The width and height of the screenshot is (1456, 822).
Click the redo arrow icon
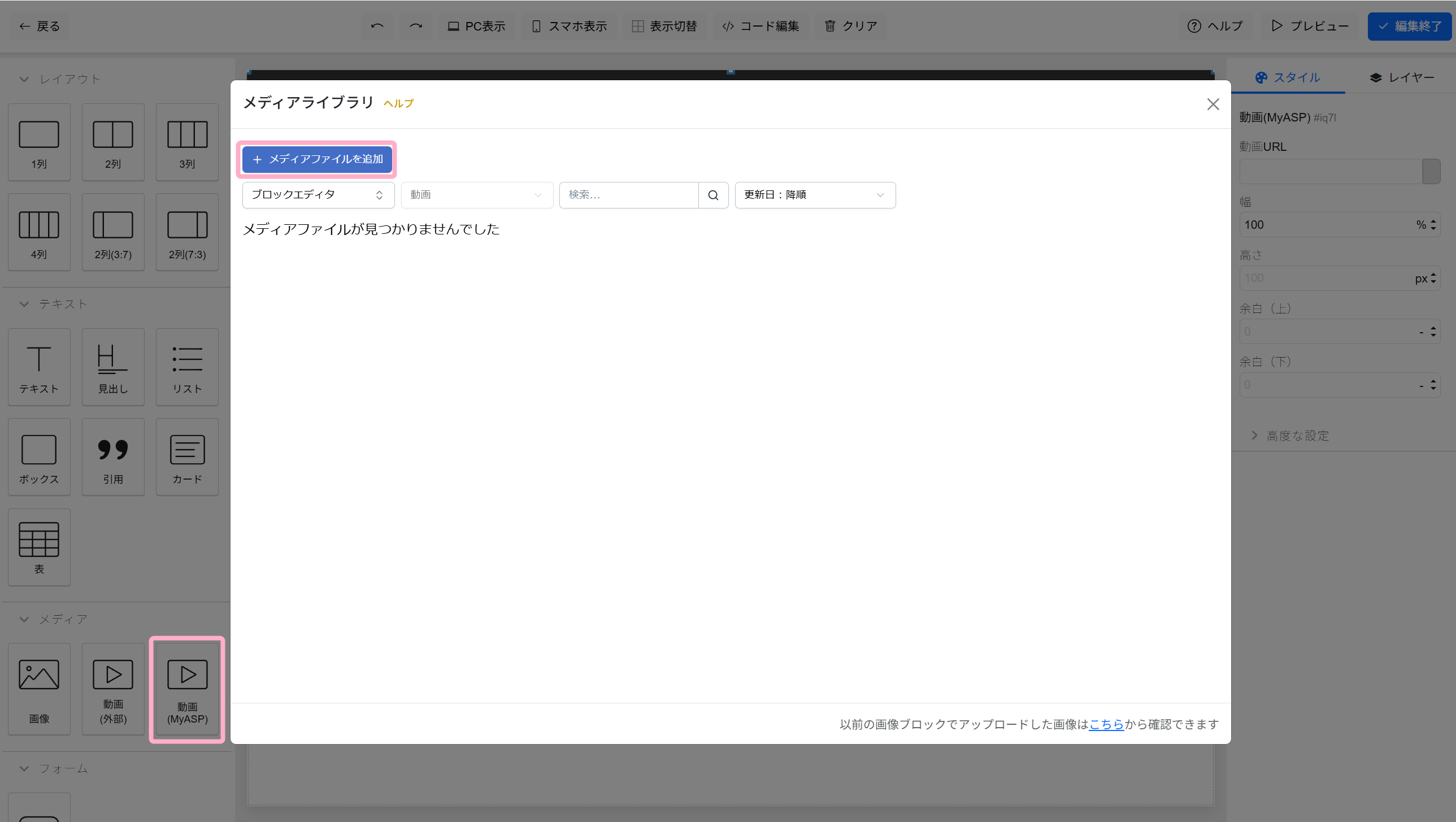click(x=416, y=26)
